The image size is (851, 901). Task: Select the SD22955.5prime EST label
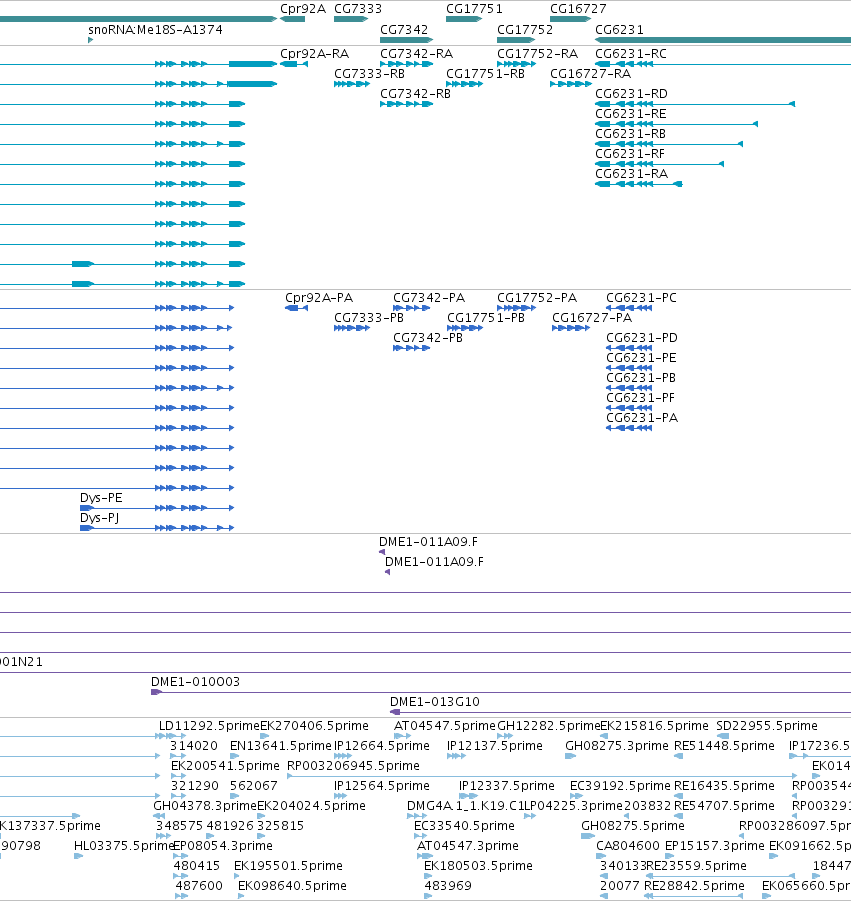(x=767, y=726)
